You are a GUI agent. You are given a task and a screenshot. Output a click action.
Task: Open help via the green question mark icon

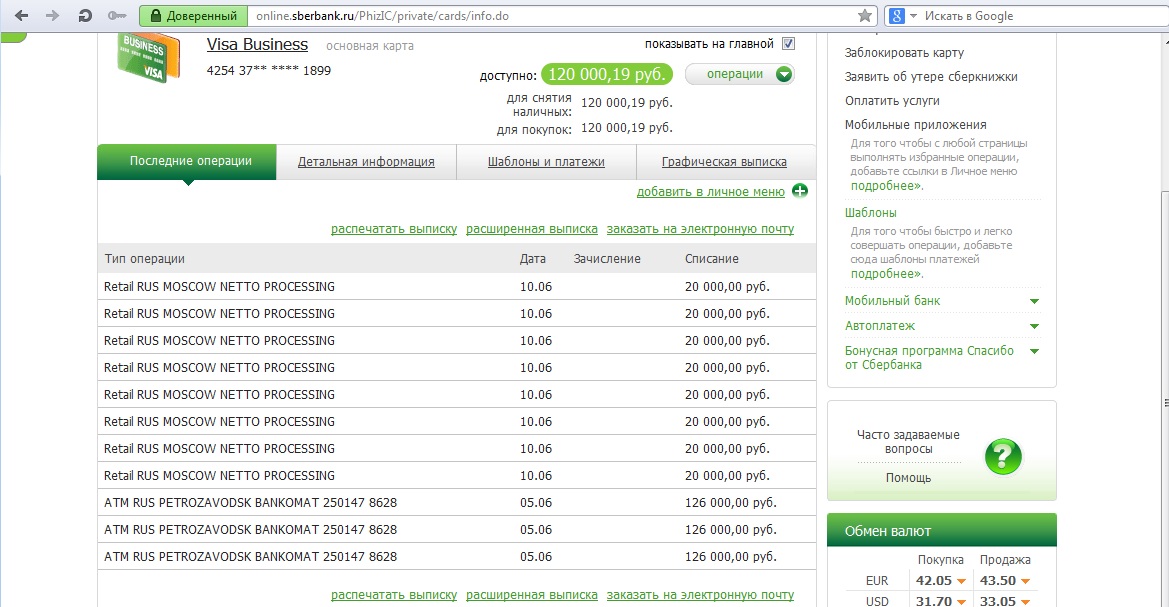(x=1003, y=456)
